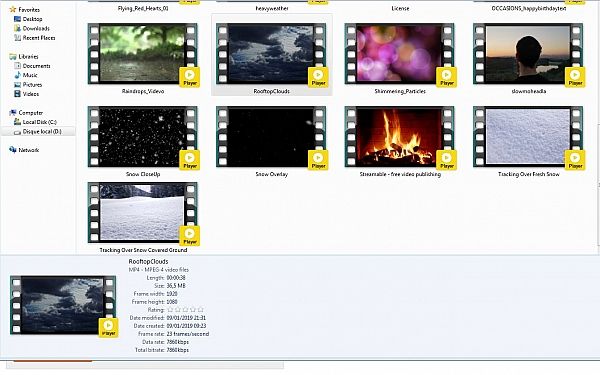
Task: Set rating using the third star
Action: (x=186, y=310)
